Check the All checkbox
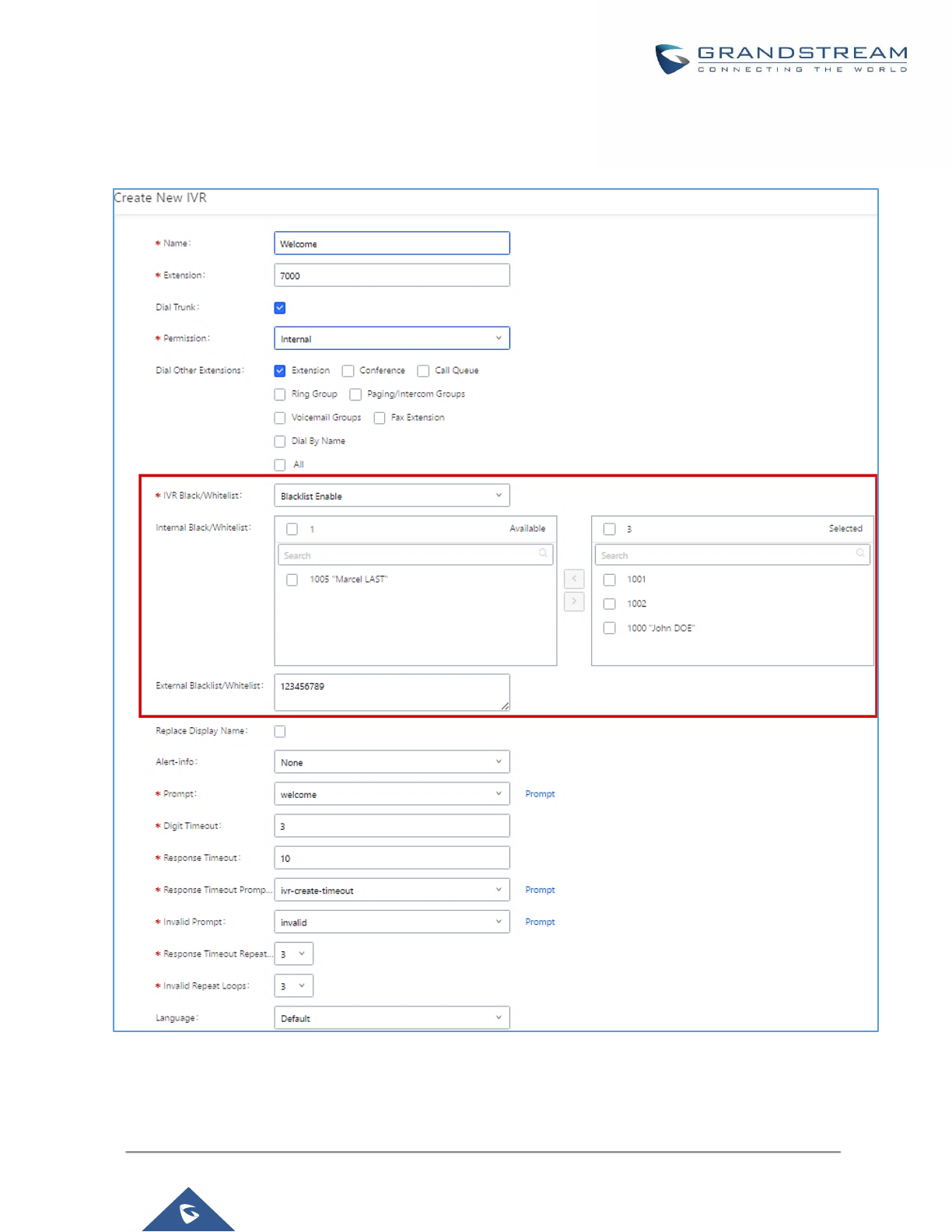This screenshot has height=1232, width=952. pos(280,465)
